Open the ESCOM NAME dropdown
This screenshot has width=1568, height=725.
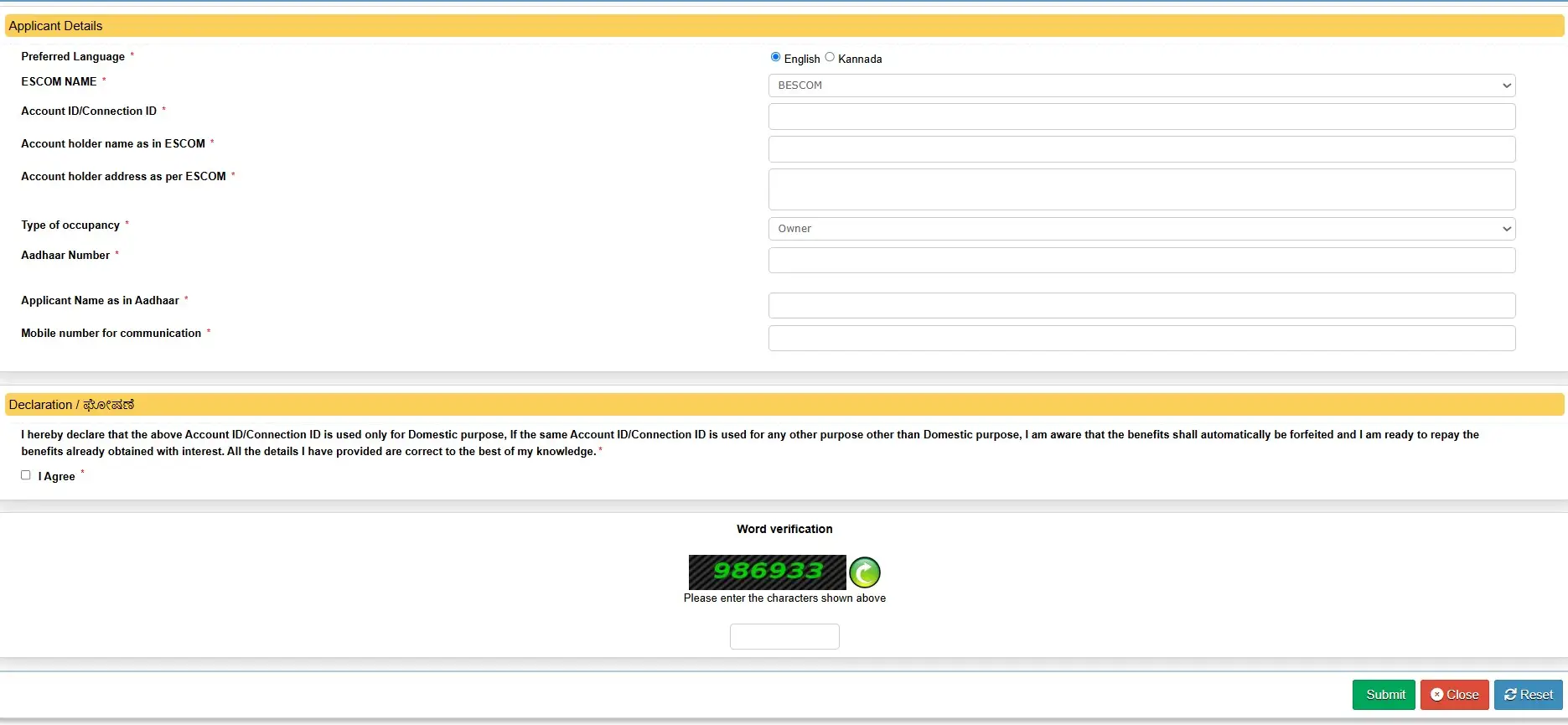point(1141,85)
